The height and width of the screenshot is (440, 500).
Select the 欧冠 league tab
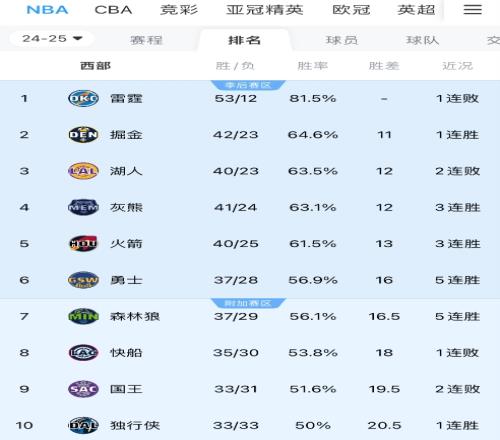click(x=351, y=10)
